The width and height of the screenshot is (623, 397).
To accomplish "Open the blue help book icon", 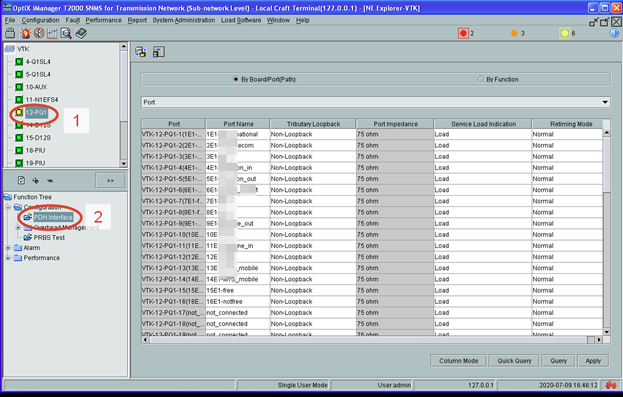I will (81, 33).
